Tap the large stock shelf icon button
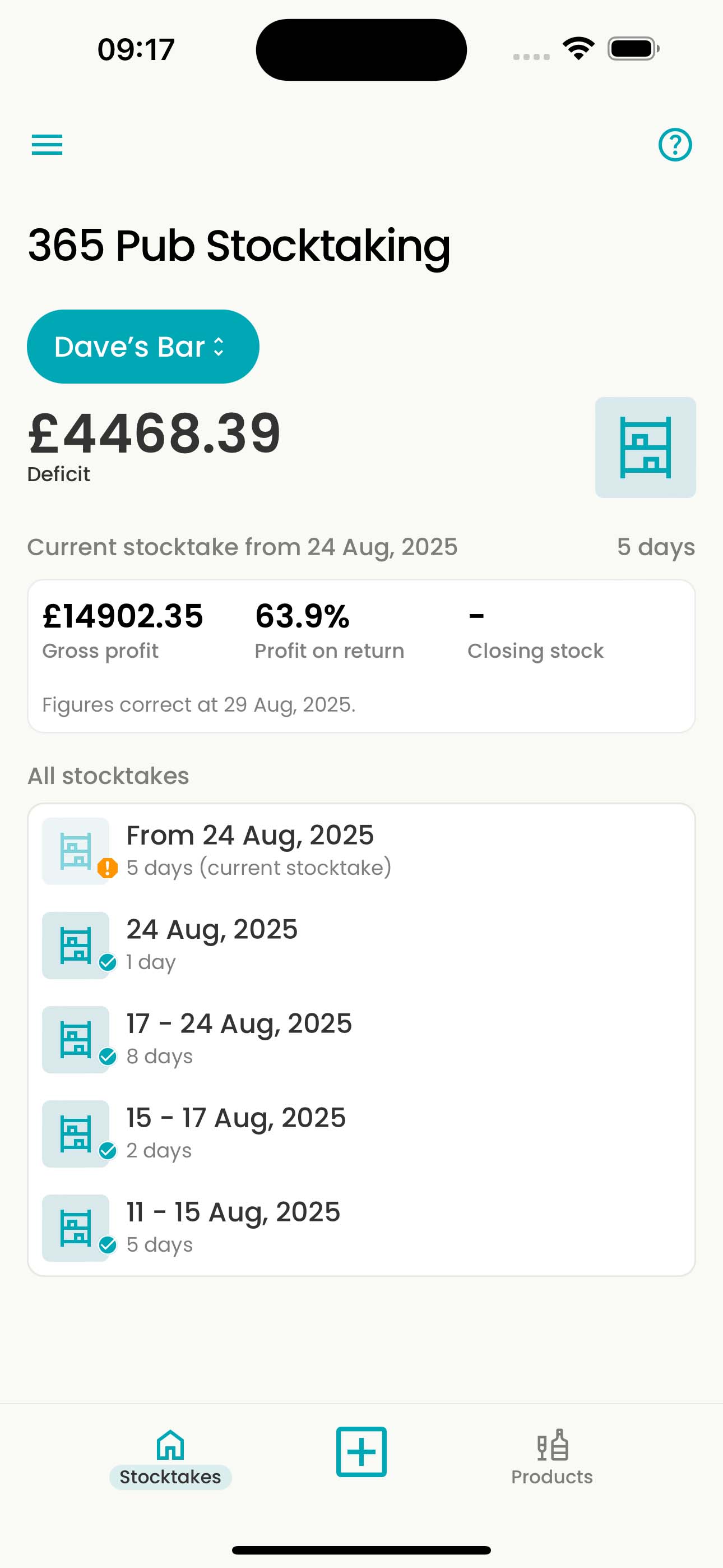This screenshot has height=1568, width=723. tap(645, 448)
